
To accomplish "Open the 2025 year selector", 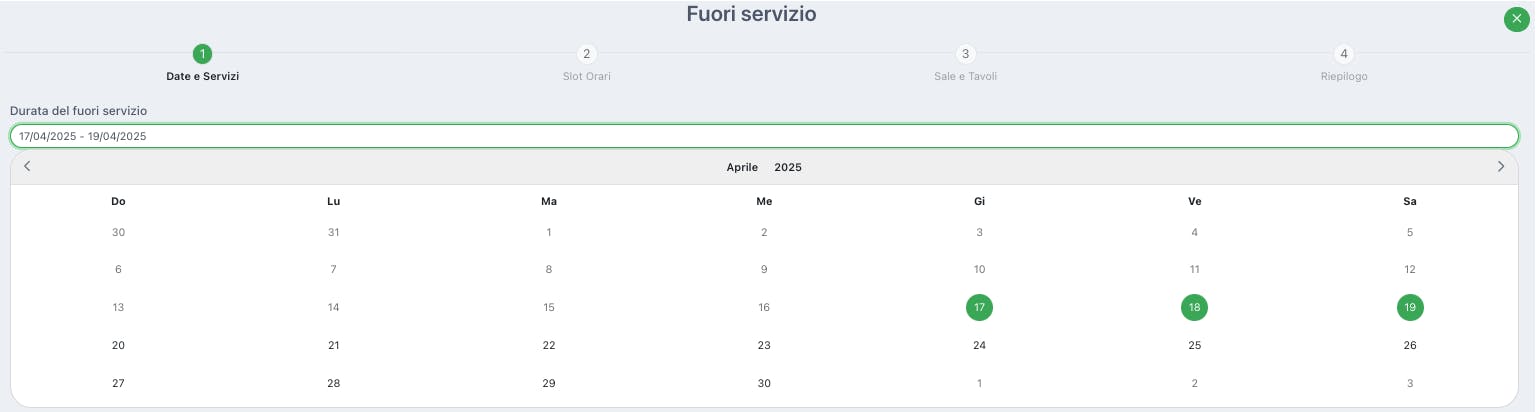I will (x=788, y=168).
